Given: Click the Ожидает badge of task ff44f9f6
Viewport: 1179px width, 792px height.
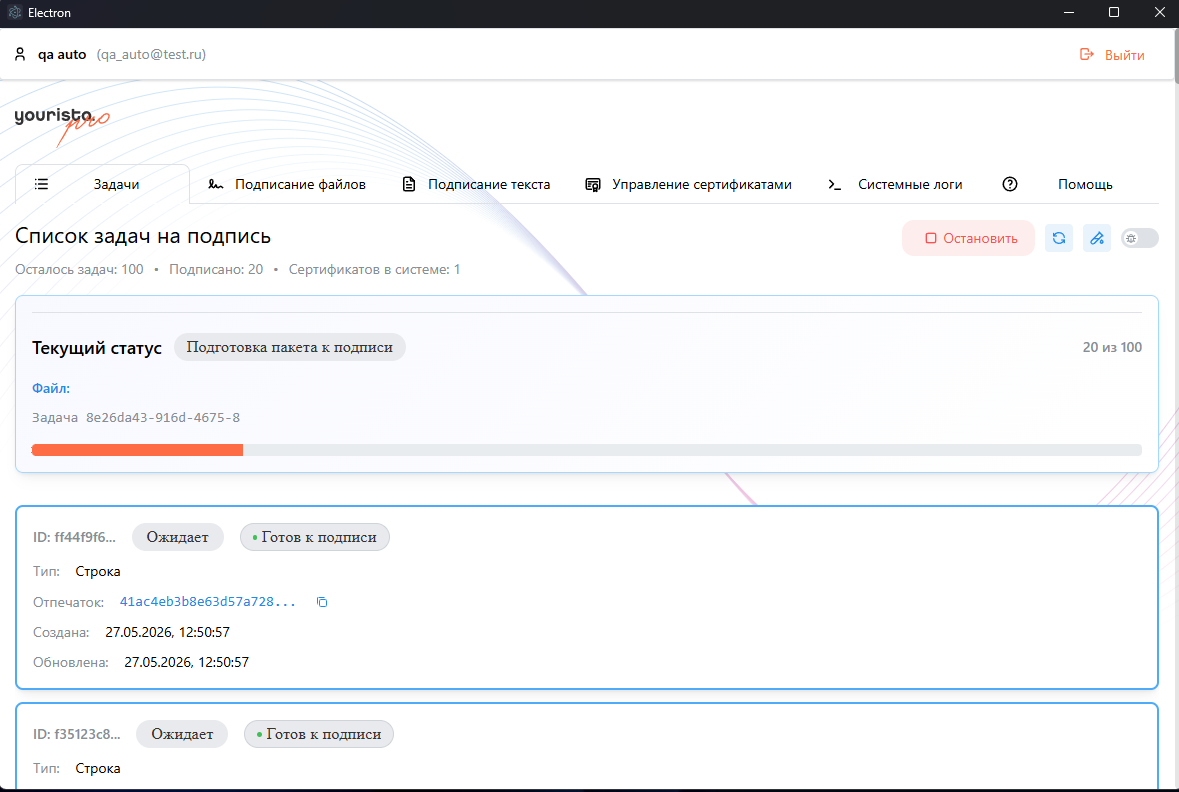Looking at the screenshot, I should point(177,537).
